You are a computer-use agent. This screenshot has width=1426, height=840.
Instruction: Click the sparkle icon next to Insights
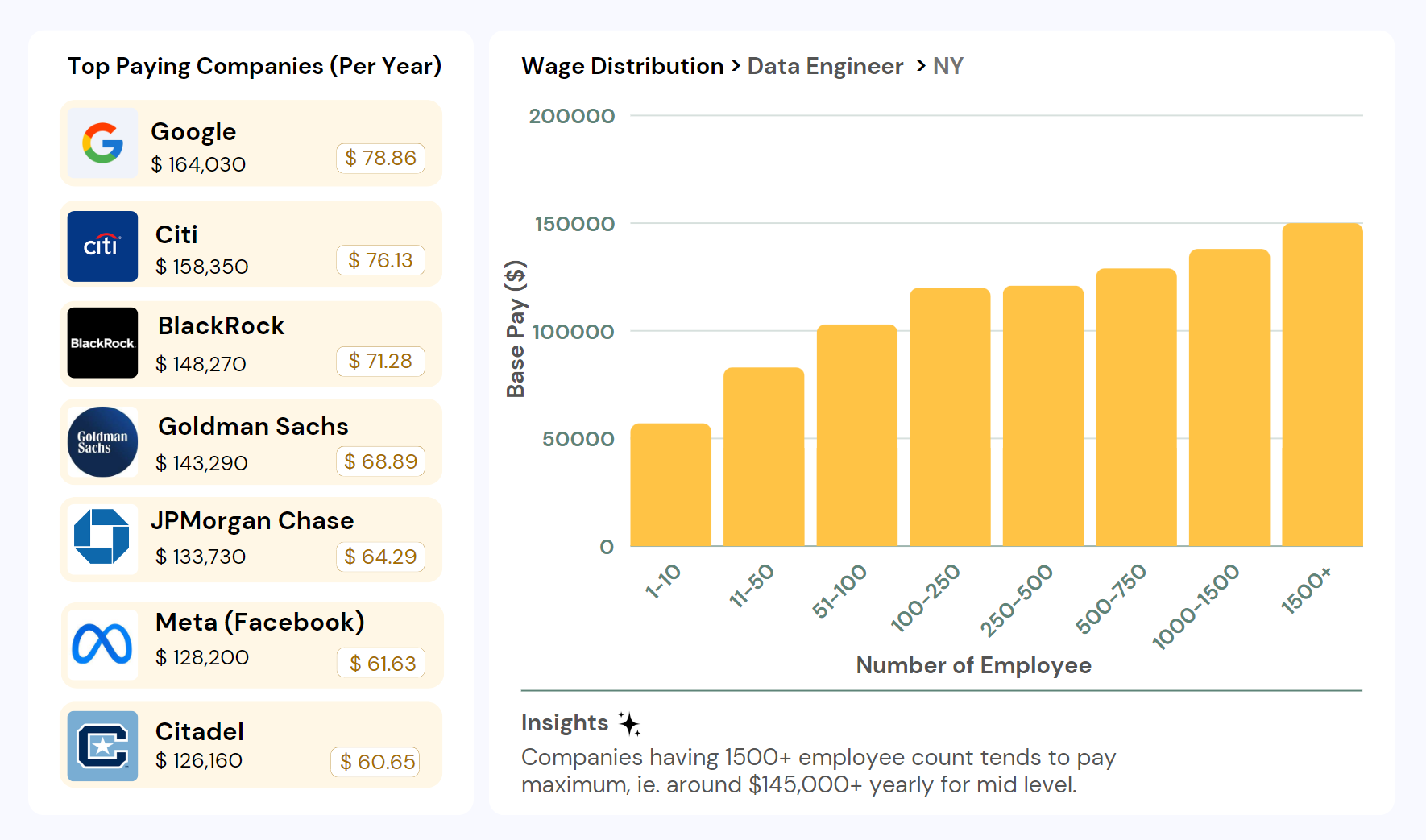(630, 723)
